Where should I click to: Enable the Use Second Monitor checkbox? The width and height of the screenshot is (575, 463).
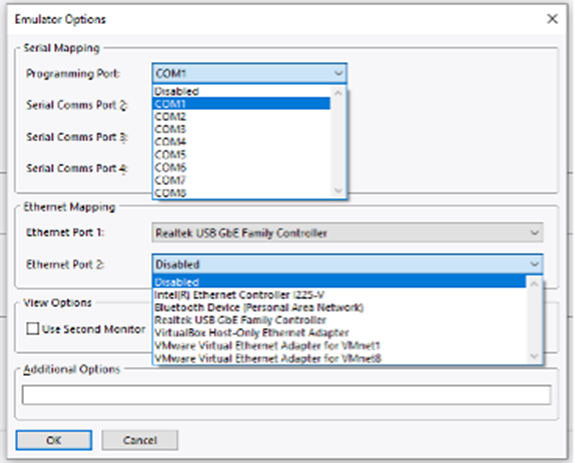[x=33, y=328]
